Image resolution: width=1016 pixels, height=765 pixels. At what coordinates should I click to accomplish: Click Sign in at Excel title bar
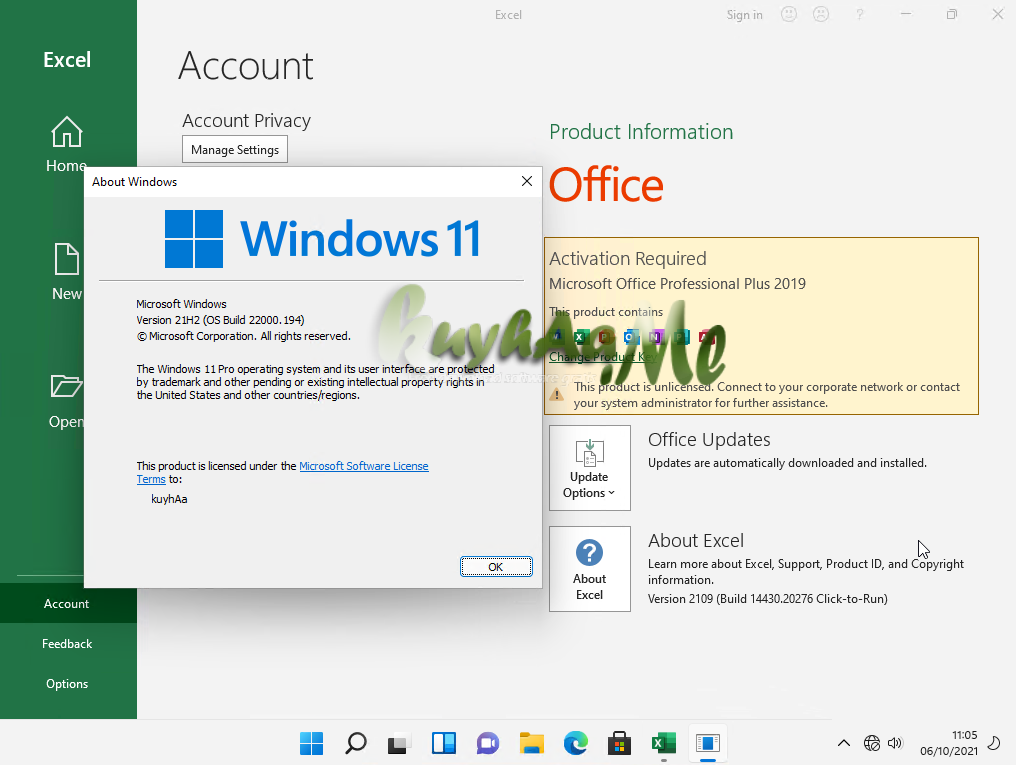[x=744, y=15]
